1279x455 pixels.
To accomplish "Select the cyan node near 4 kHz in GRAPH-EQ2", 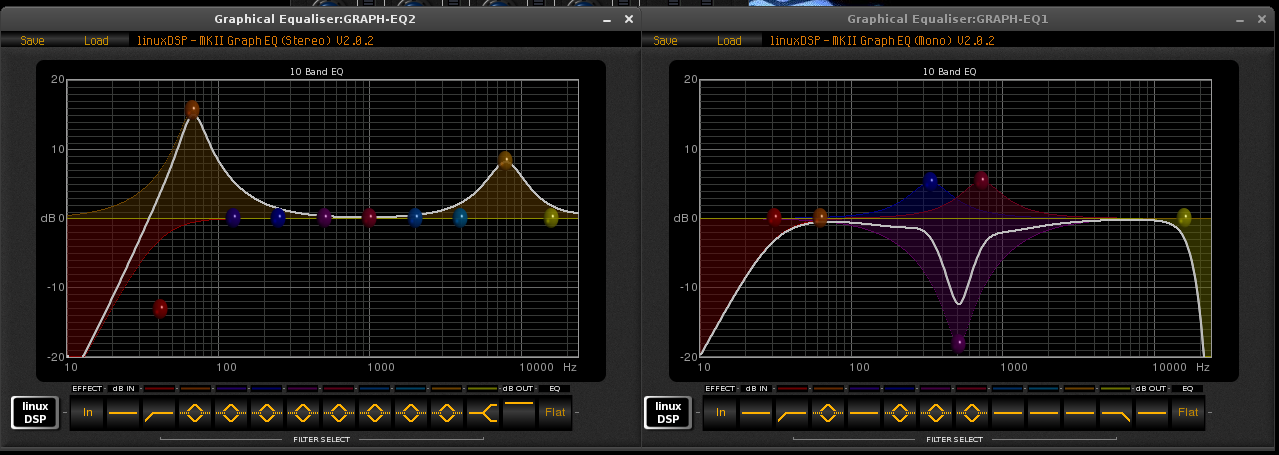I will [x=461, y=217].
